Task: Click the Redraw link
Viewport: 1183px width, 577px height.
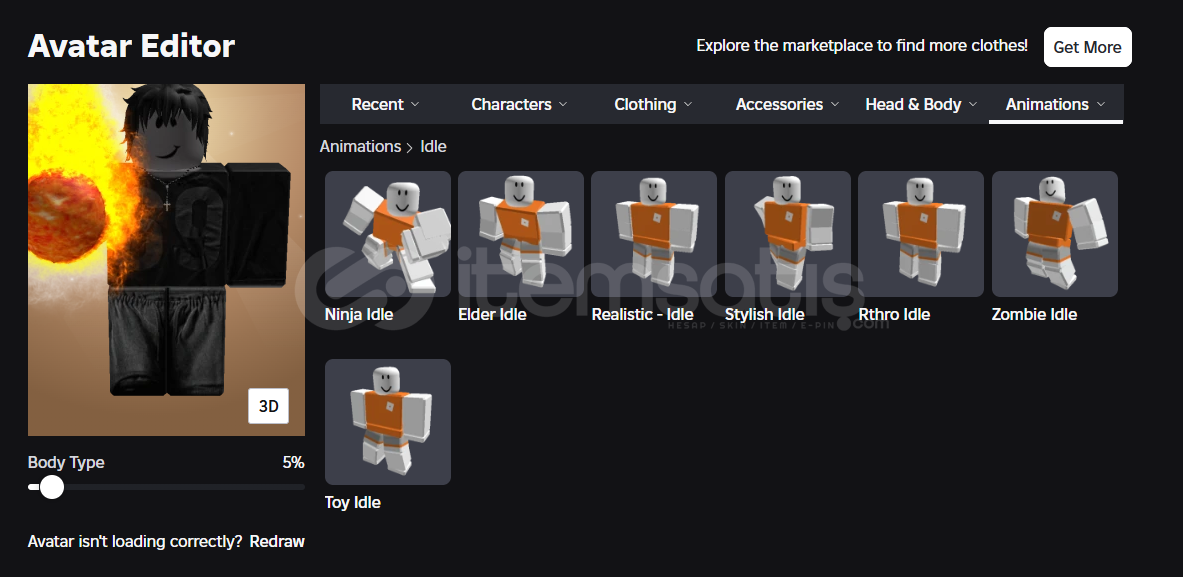Action: (x=277, y=542)
